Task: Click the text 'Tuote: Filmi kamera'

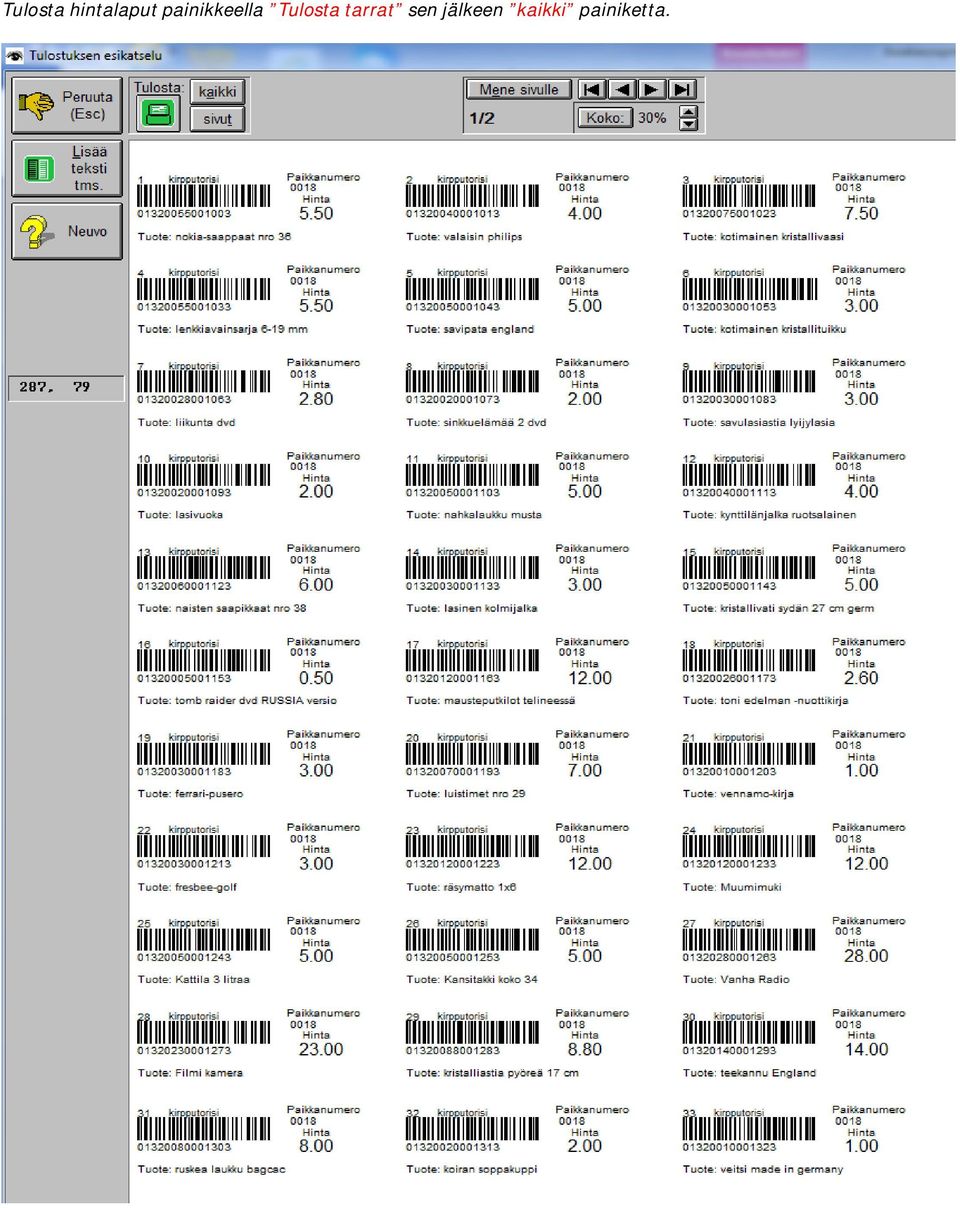Action: pos(191,1073)
